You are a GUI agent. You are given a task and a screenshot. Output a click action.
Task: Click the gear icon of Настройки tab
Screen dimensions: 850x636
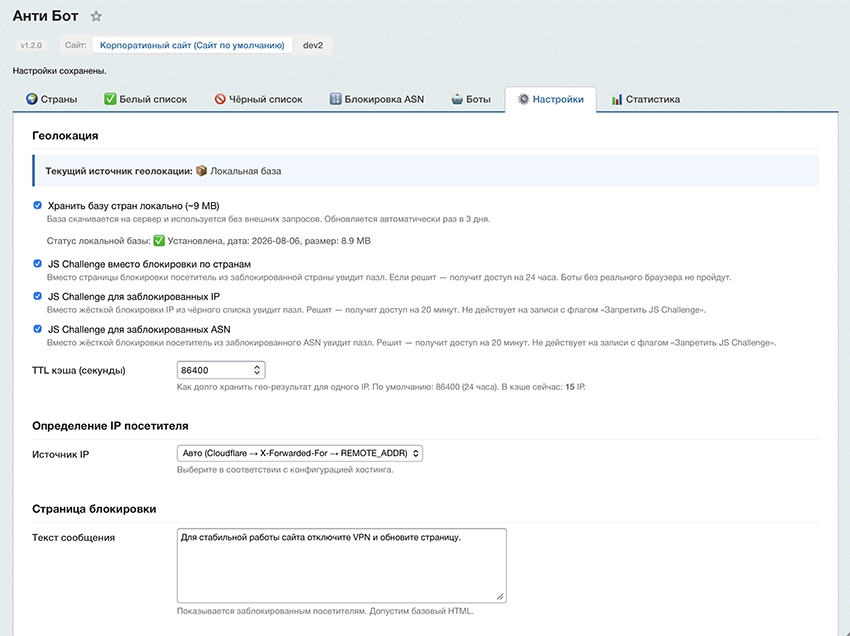523,99
